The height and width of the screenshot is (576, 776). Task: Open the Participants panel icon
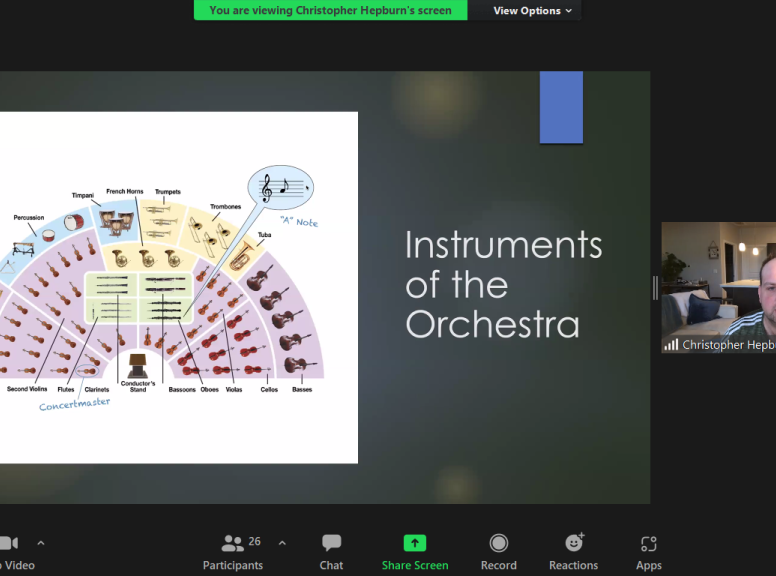pyautogui.click(x=232, y=543)
